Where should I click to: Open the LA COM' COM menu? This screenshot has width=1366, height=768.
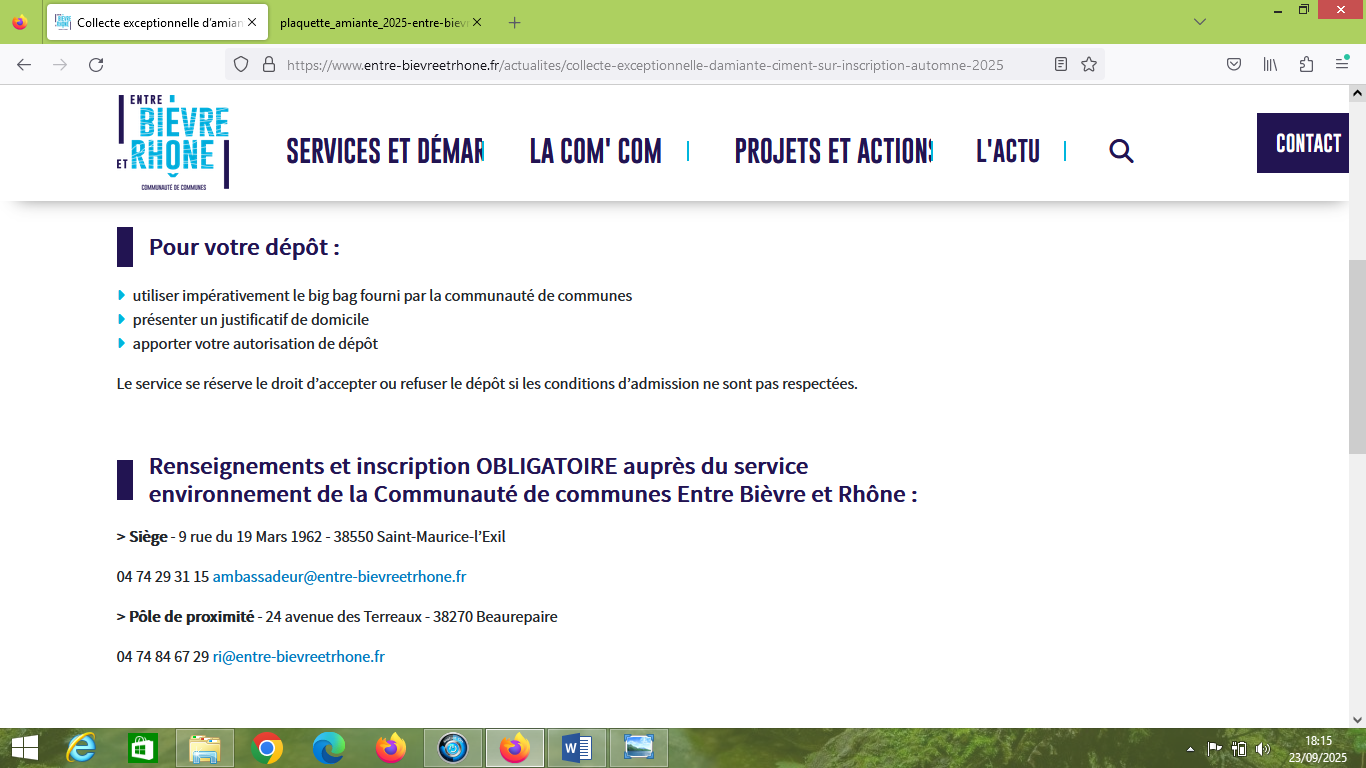(x=596, y=151)
